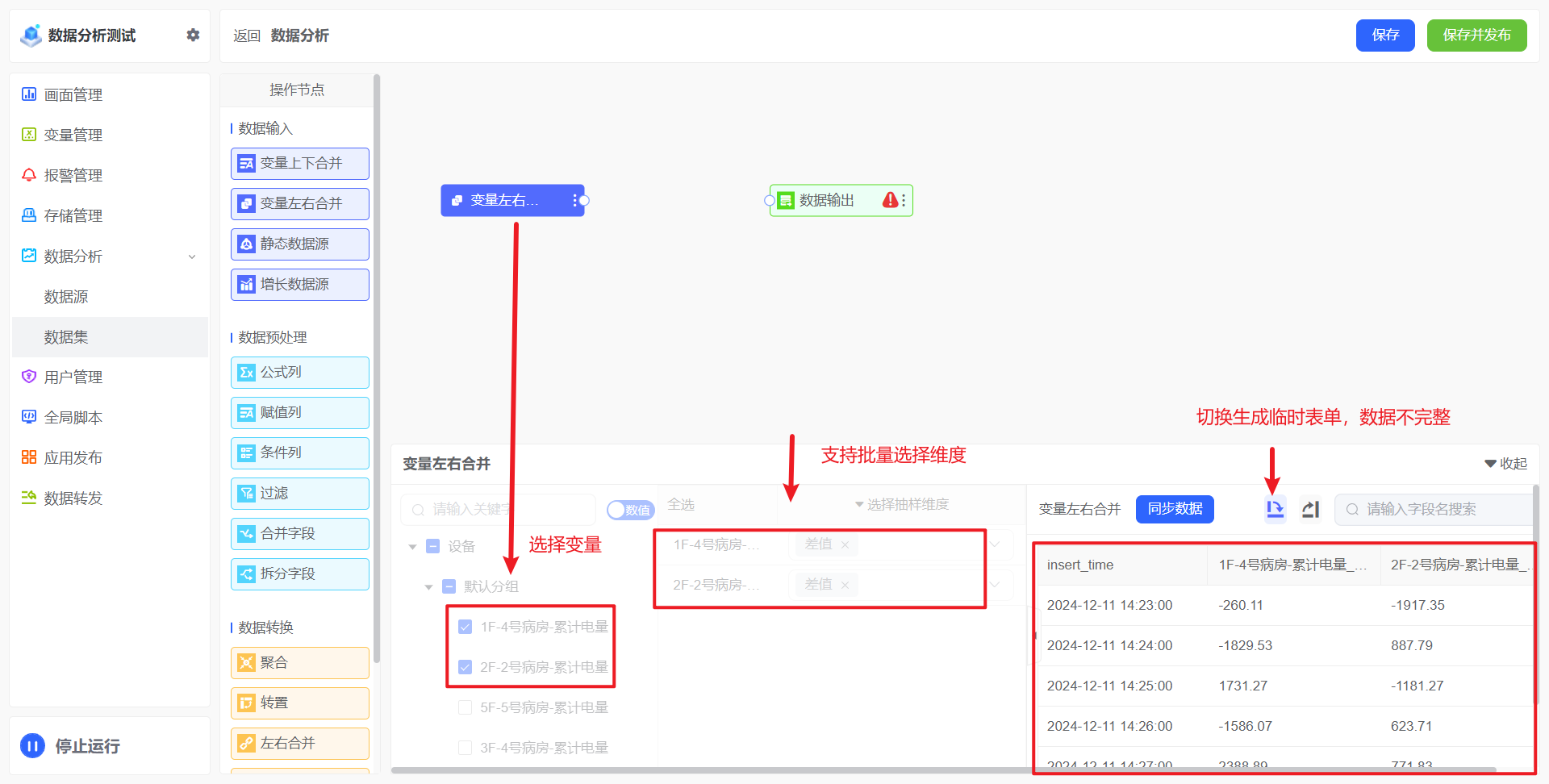Go to 数据源 submenu item
Image resolution: width=1549 pixels, height=784 pixels.
(x=66, y=297)
